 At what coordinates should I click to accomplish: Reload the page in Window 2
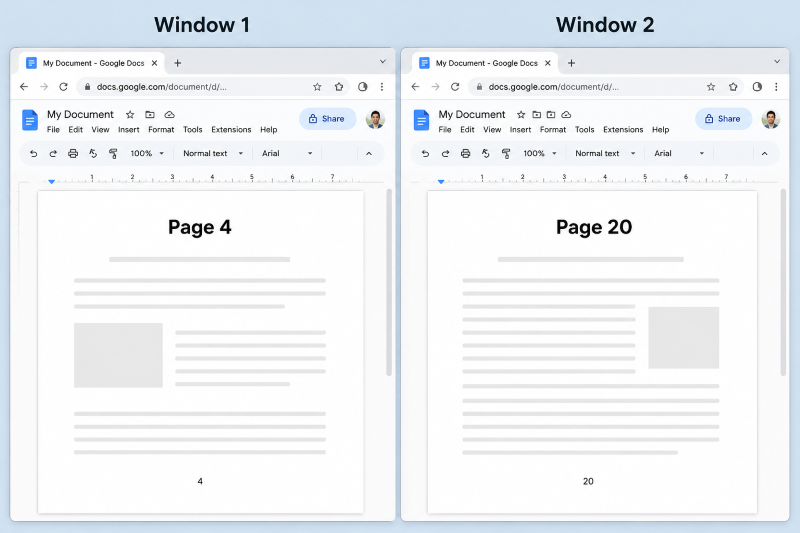pyautogui.click(x=455, y=87)
